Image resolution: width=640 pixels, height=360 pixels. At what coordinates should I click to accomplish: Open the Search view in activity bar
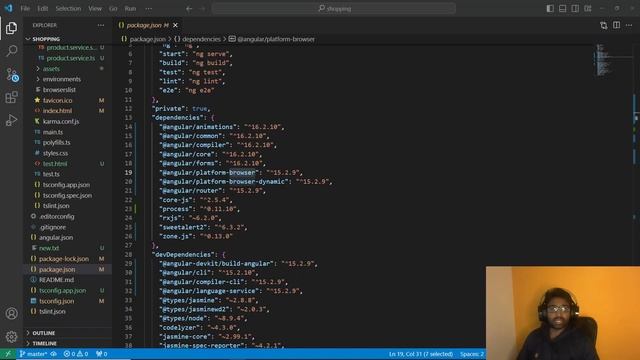[11, 51]
